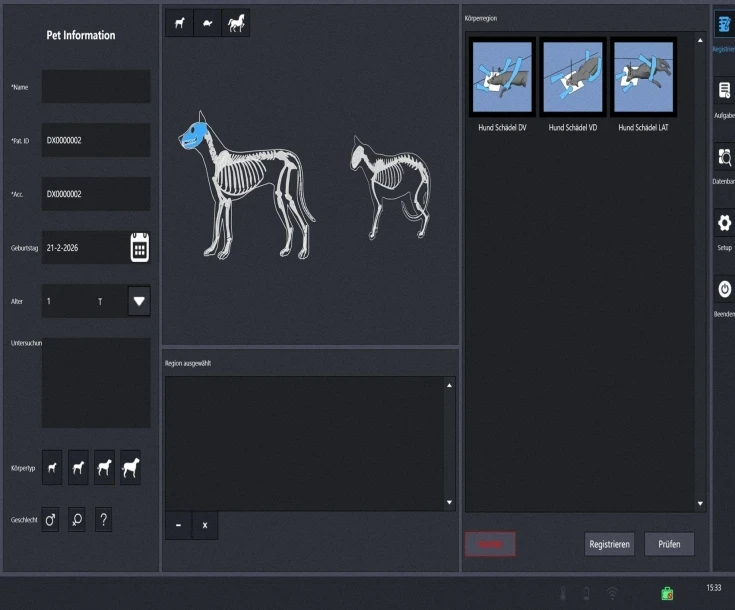This screenshot has width=735, height=610.
Task: Select the dog species icon in top toolbar
Action: click(179, 23)
